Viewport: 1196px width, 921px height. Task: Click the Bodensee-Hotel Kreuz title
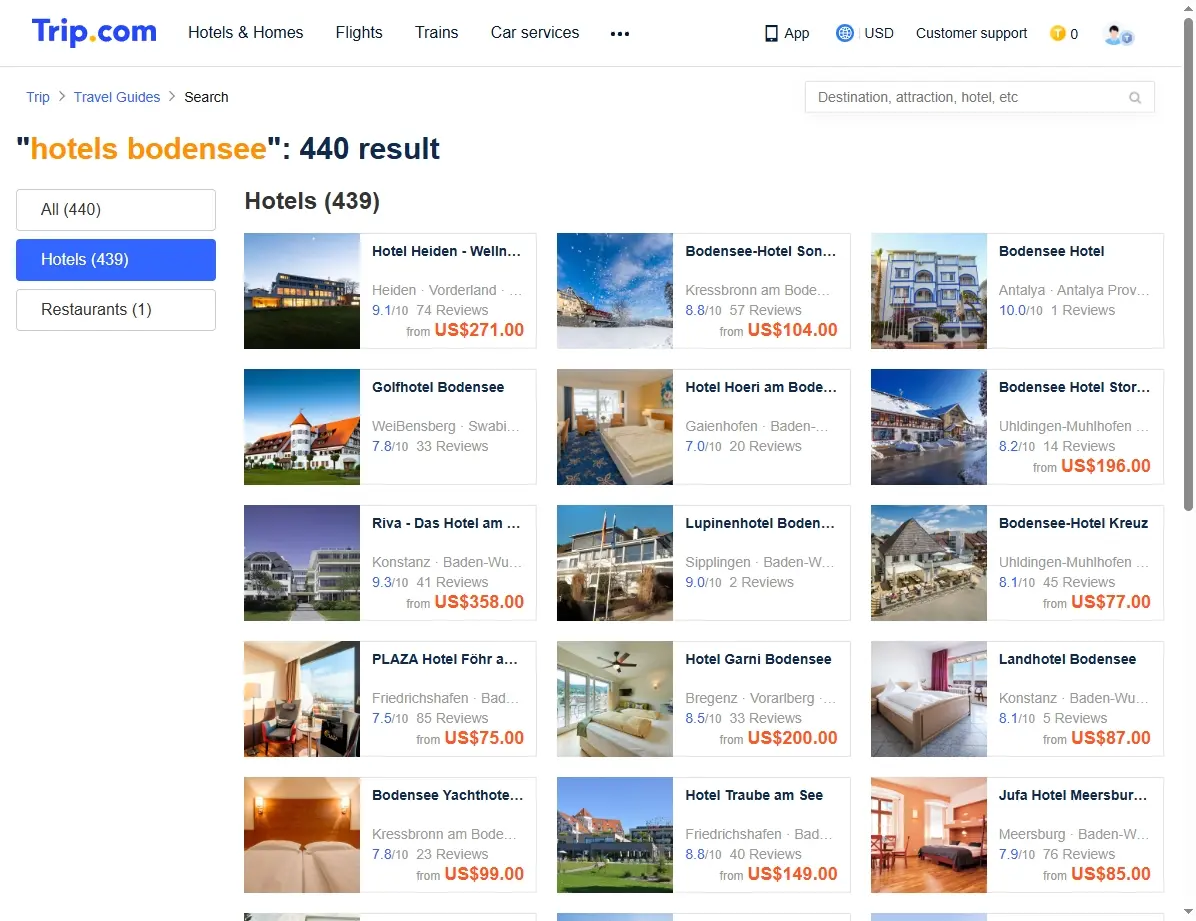coord(1073,523)
